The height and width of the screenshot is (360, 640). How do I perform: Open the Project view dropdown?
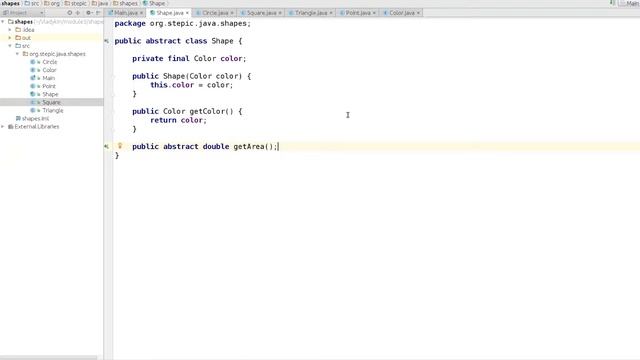(x=23, y=13)
